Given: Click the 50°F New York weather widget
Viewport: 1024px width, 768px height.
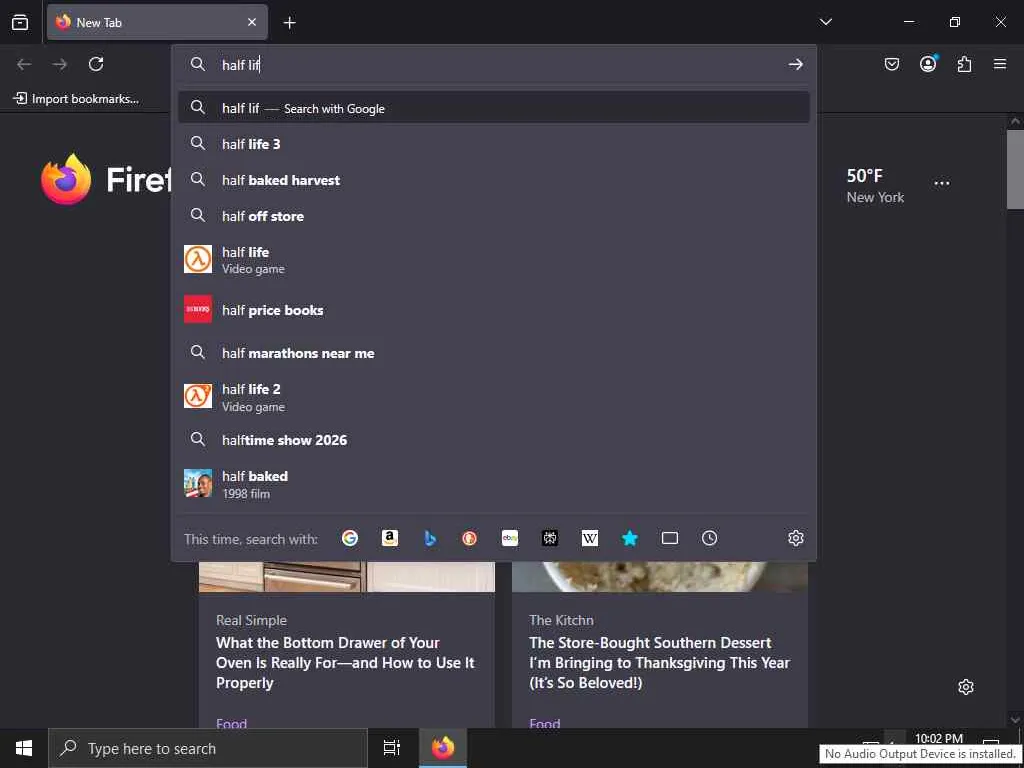Looking at the screenshot, I should click(875, 185).
